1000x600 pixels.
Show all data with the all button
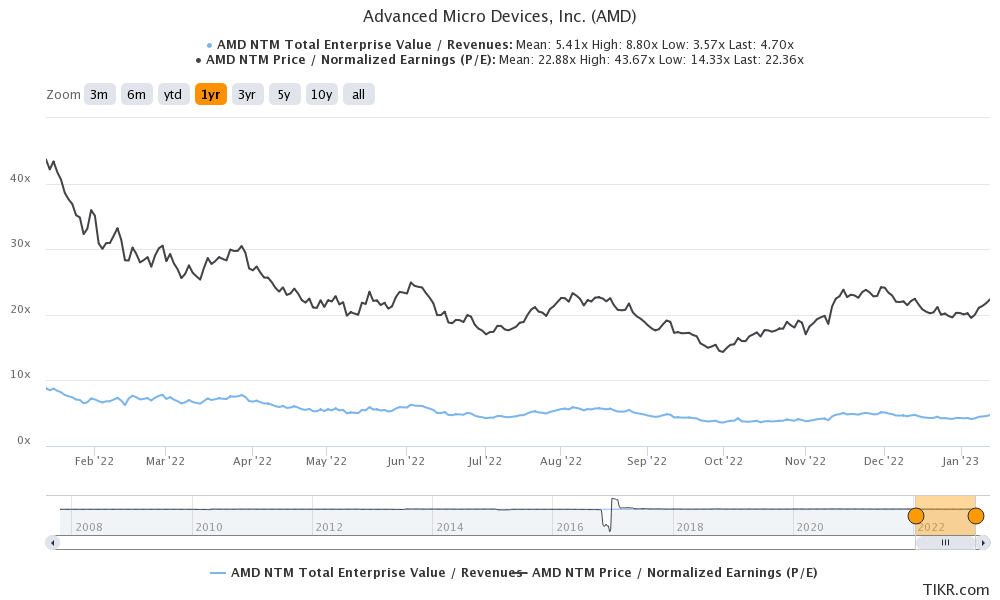[x=358, y=94]
